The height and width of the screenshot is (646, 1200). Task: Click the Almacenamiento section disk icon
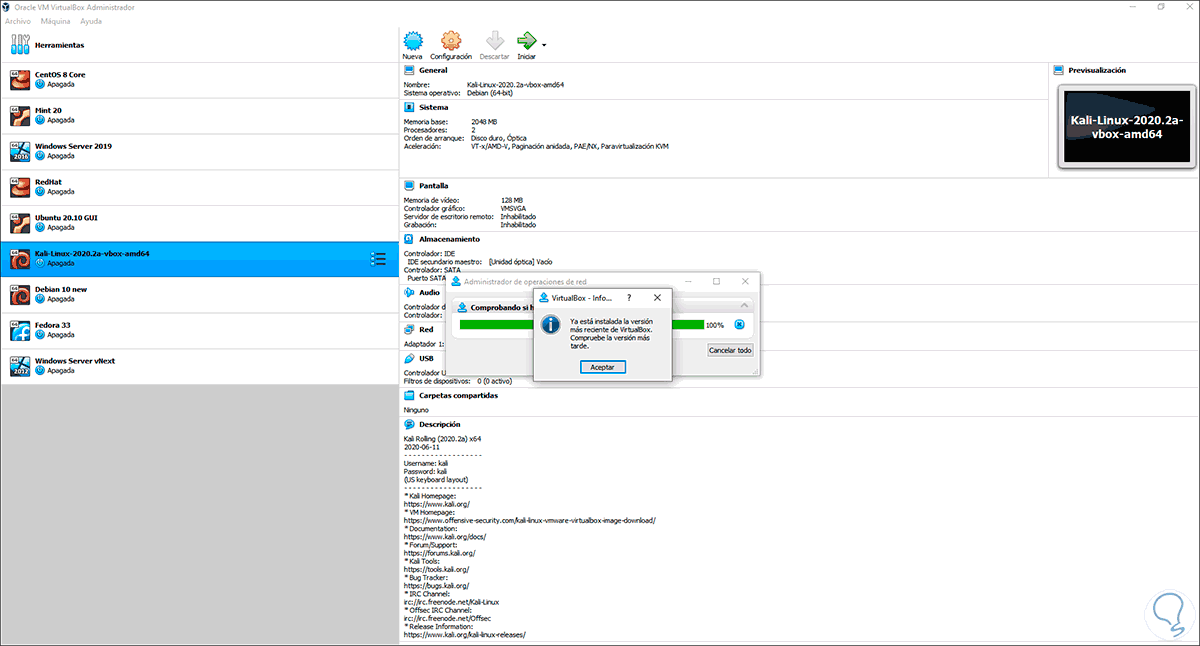click(410, 239)
